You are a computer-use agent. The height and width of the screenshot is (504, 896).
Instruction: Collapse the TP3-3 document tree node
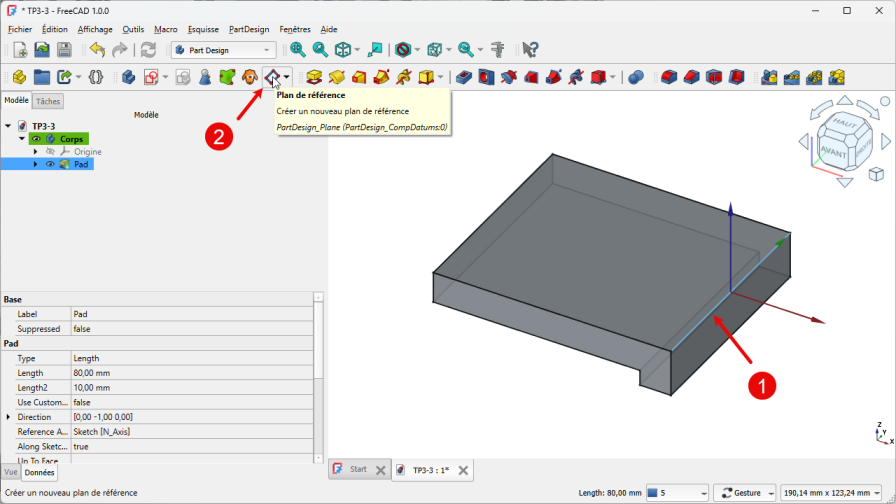coord(8,126)
